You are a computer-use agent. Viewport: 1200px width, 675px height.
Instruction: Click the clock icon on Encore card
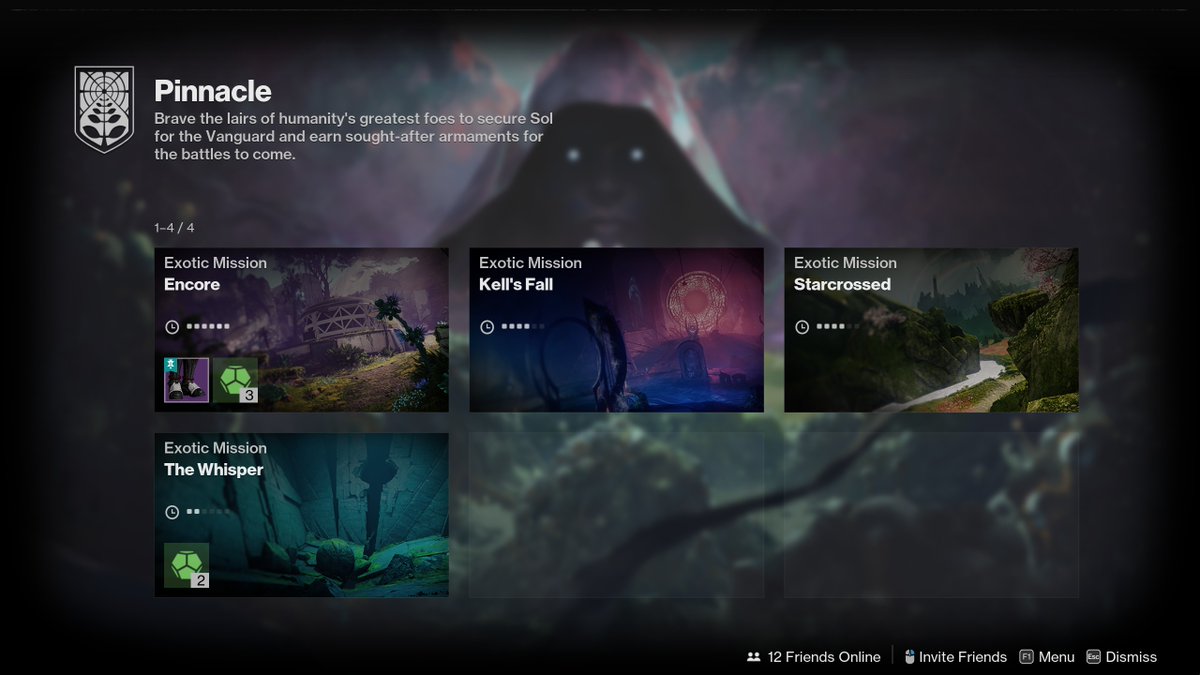[x=172, y=327]
